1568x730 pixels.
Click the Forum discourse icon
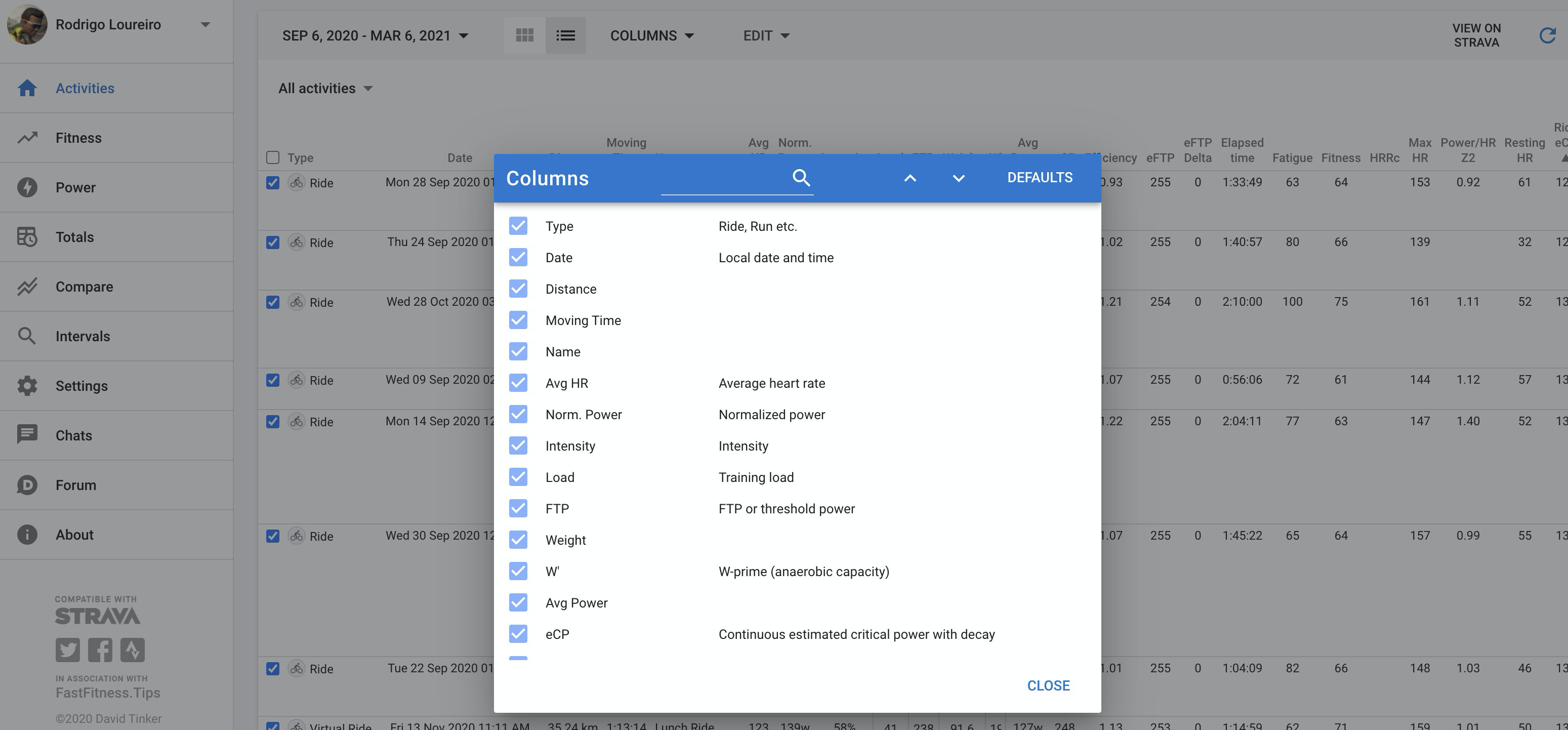[x=27, y=485]
